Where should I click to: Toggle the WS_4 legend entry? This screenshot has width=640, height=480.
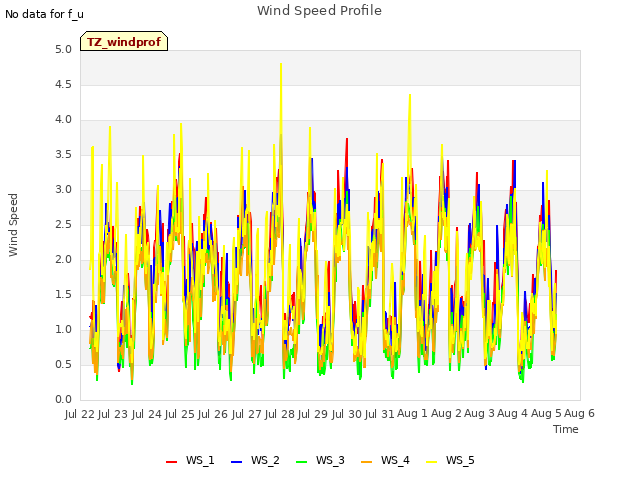click(x=385, y=460)
